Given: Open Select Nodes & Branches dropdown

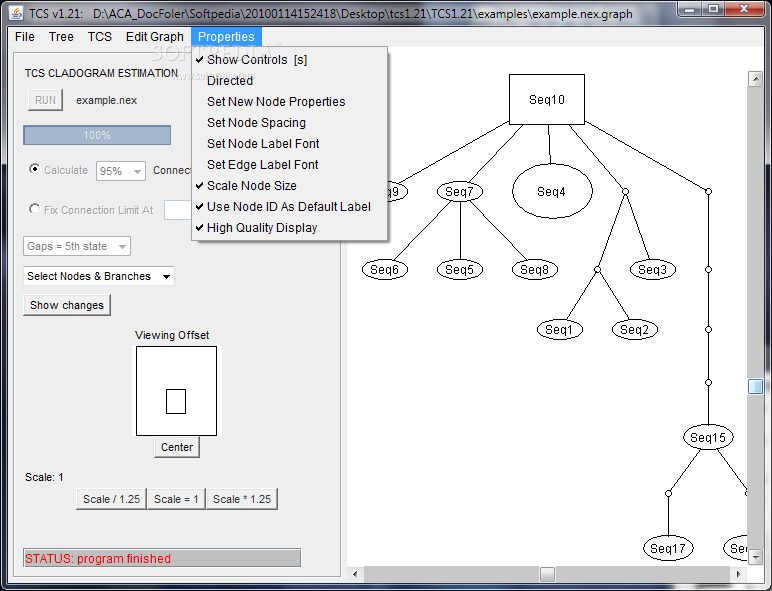Looking at the screenshot, I should [98, 276].
